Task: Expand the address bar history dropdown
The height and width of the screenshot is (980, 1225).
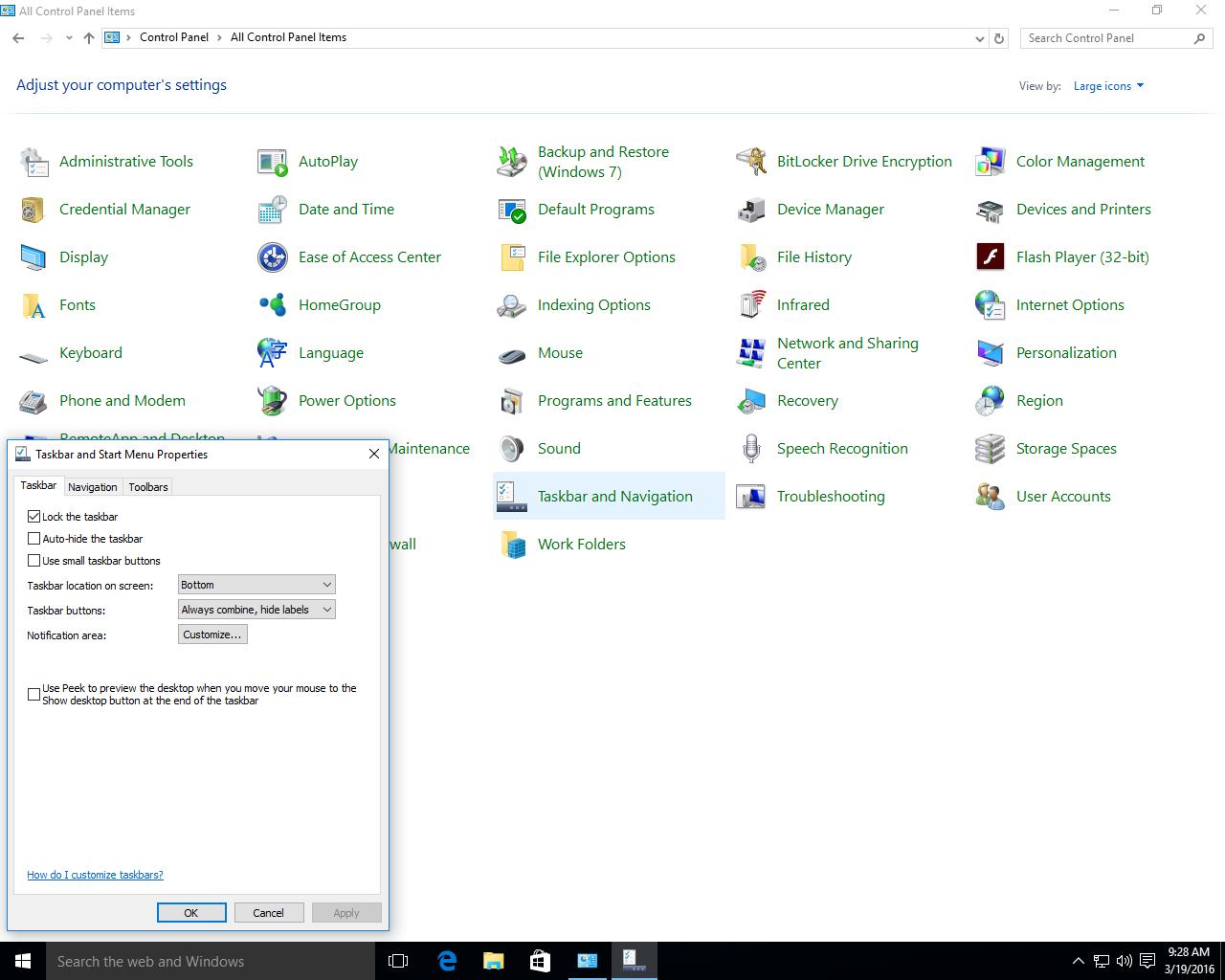Action: [979, 38]
